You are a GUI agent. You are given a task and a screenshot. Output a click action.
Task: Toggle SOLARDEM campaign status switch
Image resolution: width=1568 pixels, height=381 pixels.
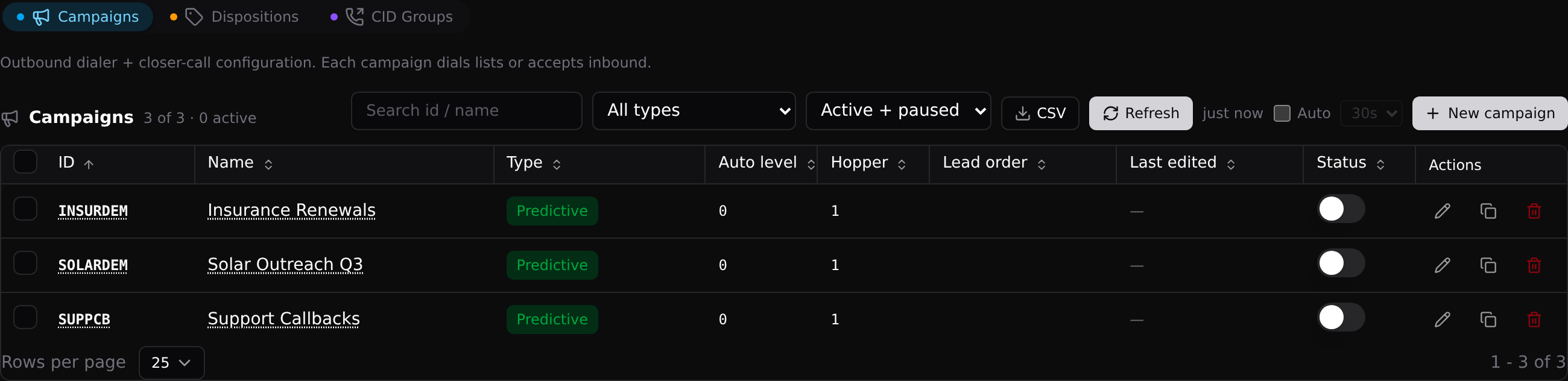click(x=1341, y=263)
